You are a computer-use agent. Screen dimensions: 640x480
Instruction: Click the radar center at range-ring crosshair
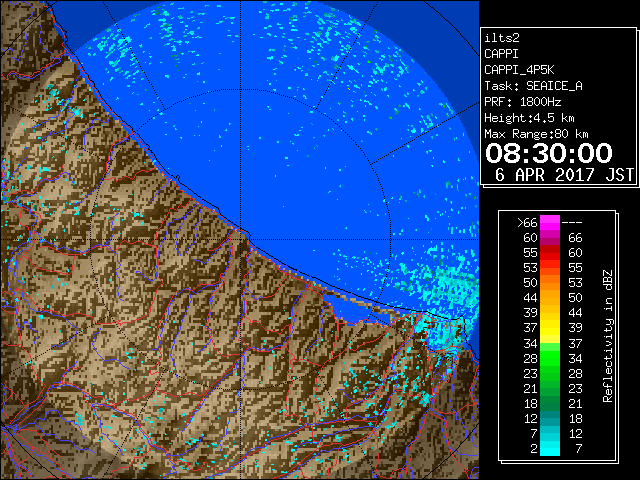(x=240, y=239)
